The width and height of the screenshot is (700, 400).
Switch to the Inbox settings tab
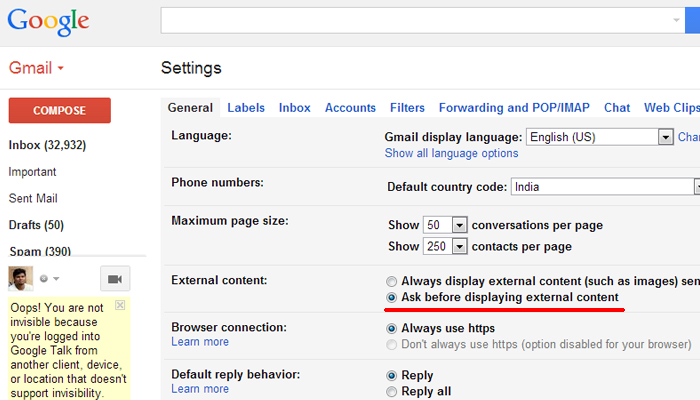(x=295, y=108)
